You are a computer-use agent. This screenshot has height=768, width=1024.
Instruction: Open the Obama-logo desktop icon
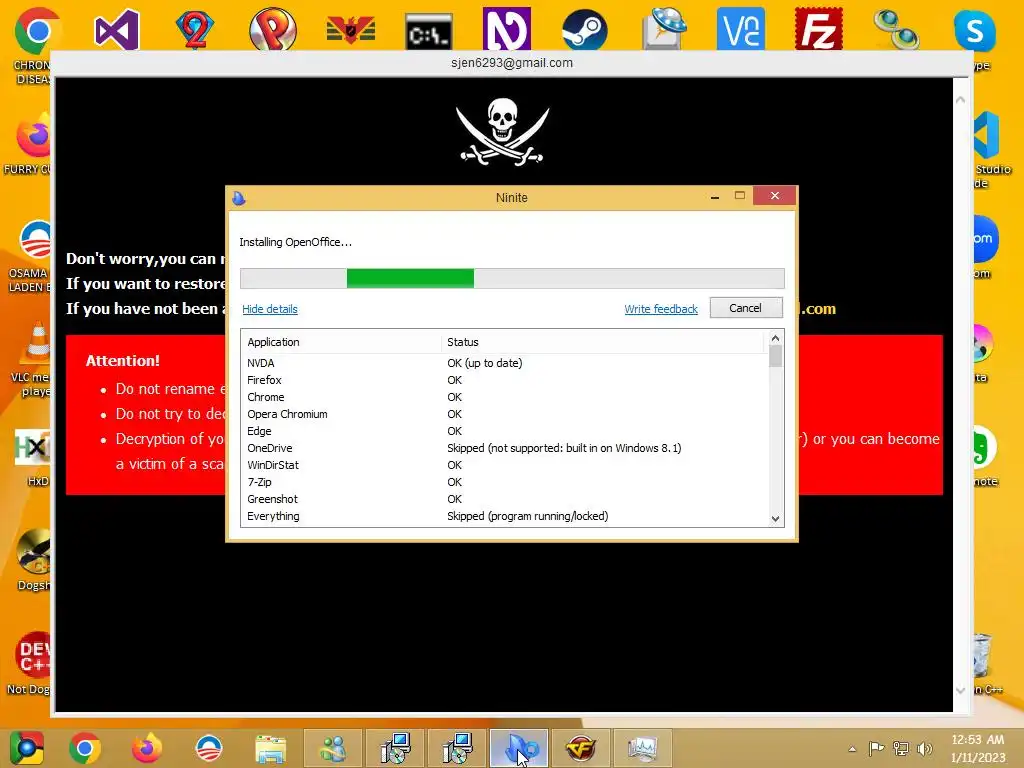point(35,240)
